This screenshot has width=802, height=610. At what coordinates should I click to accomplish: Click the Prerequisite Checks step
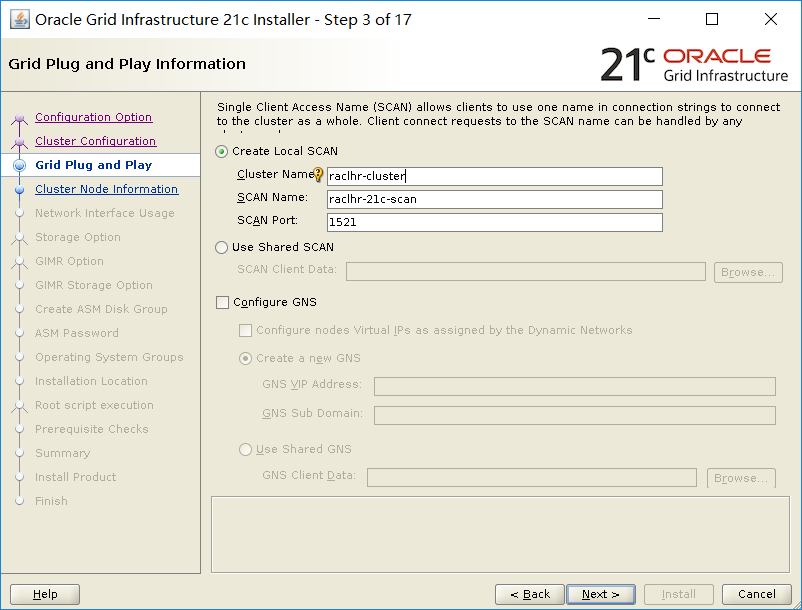point(92,430)
